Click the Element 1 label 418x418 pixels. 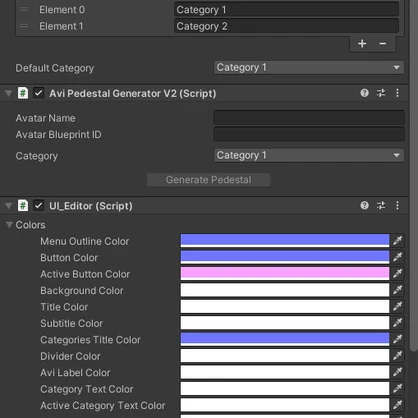click(x=61, y=26)
